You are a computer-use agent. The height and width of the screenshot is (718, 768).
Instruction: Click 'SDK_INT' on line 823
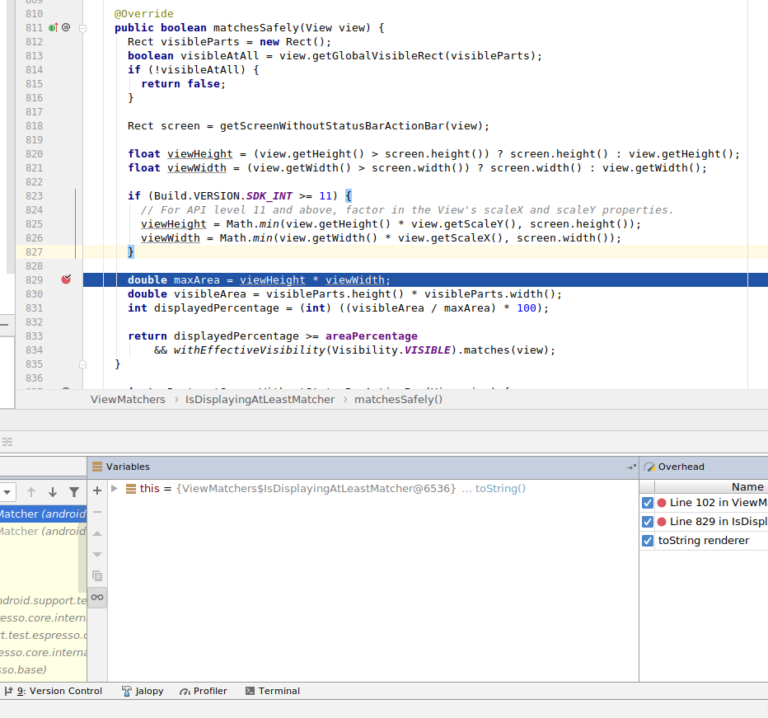(x=269, y=196)
